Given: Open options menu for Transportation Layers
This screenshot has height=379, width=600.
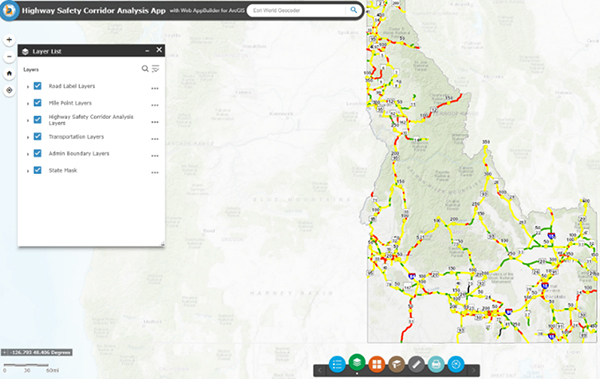Looking at the screenshot, I should (x=155, y=139).
